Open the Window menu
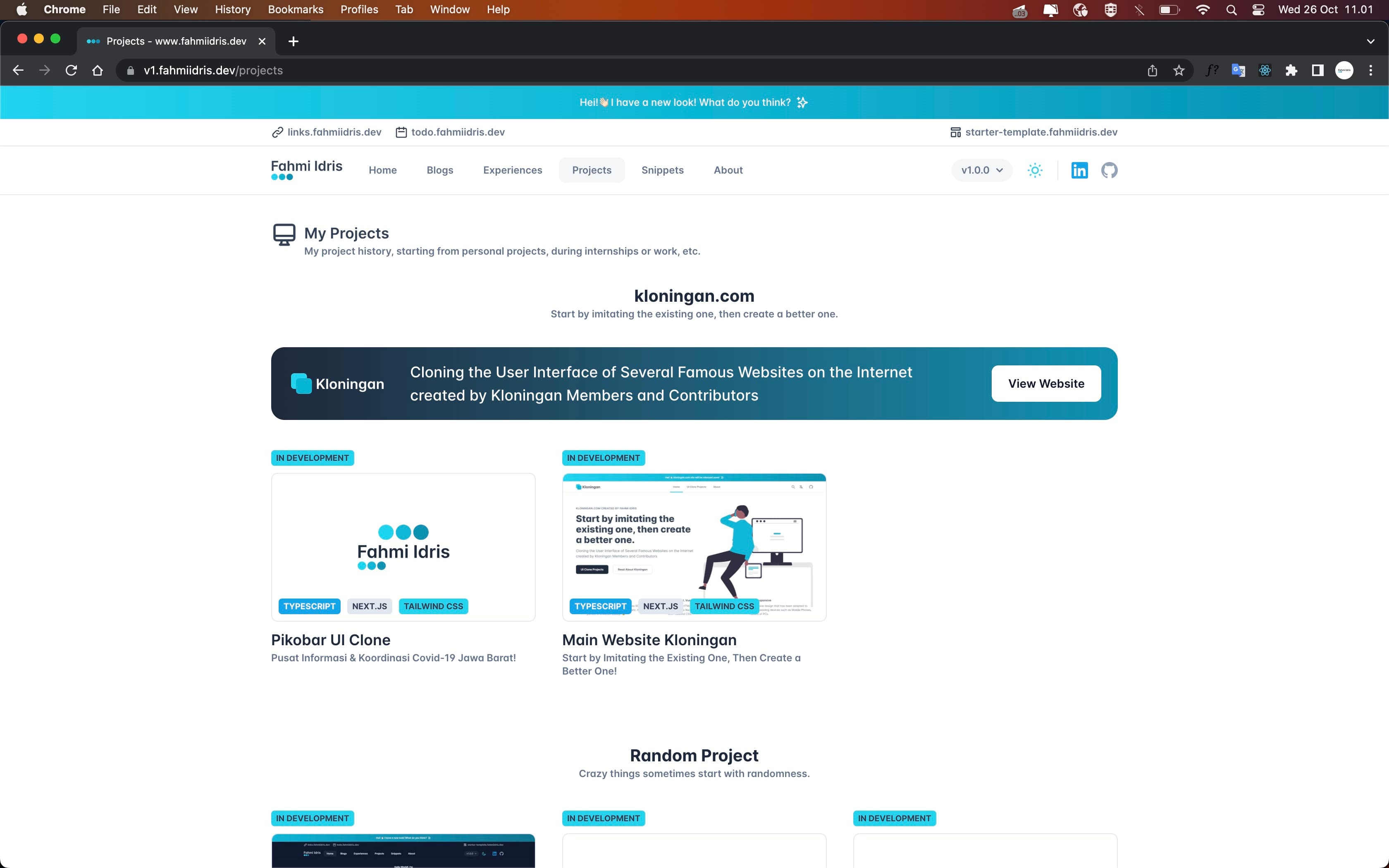The height and width of the screenshot is (868, 1389). (x=450, y=9)
